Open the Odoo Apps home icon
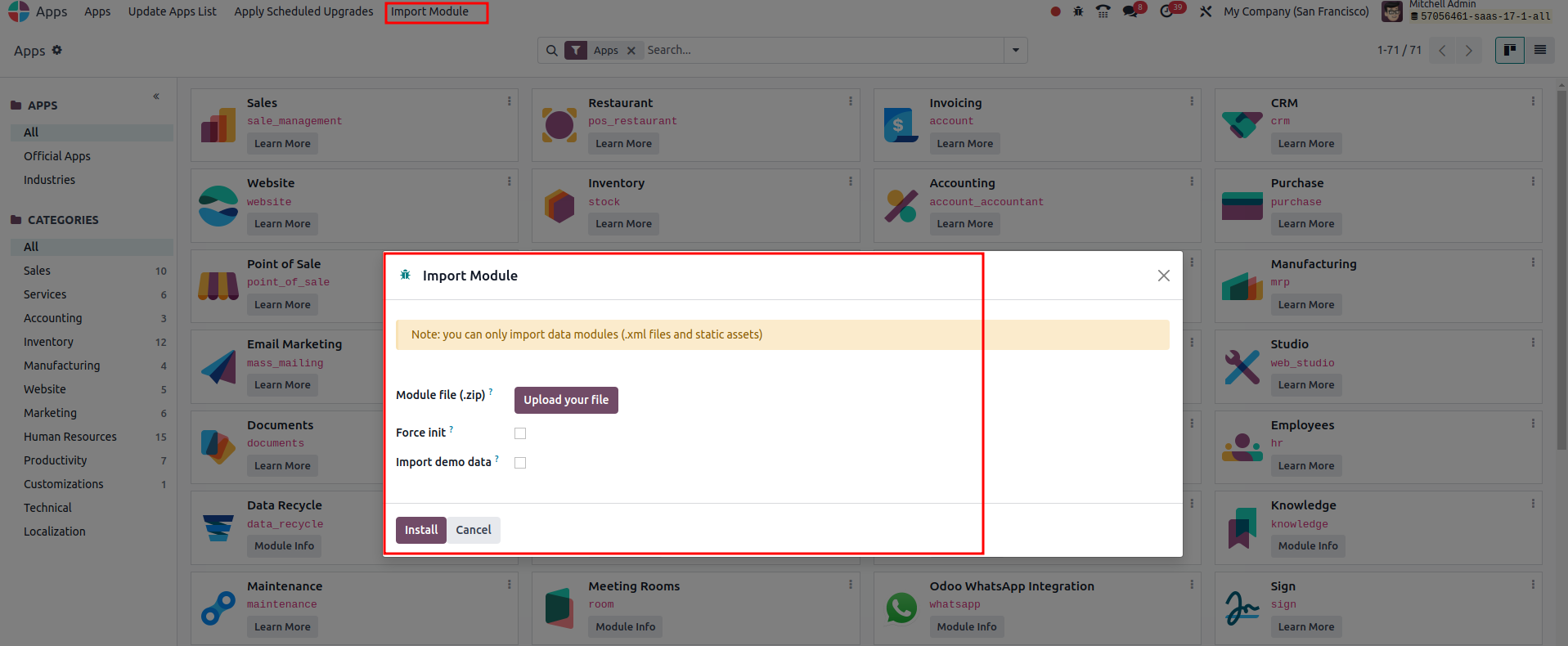 [18, 11]
